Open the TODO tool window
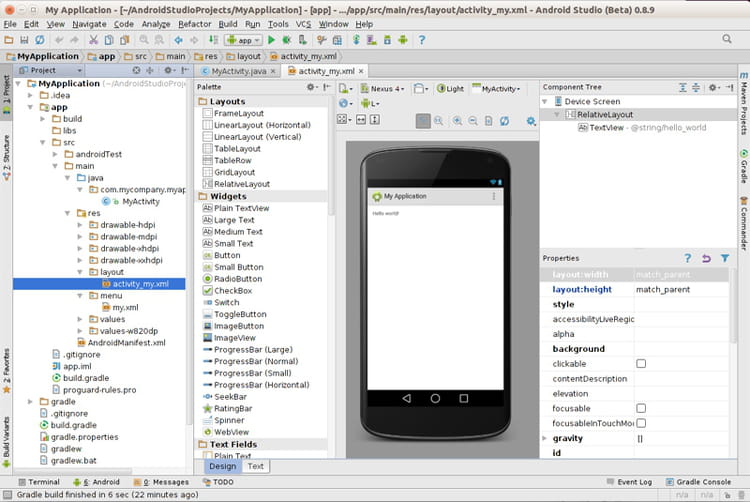This screenshot has width=750, height=502. pyautogui.click(x=218, y=482)
